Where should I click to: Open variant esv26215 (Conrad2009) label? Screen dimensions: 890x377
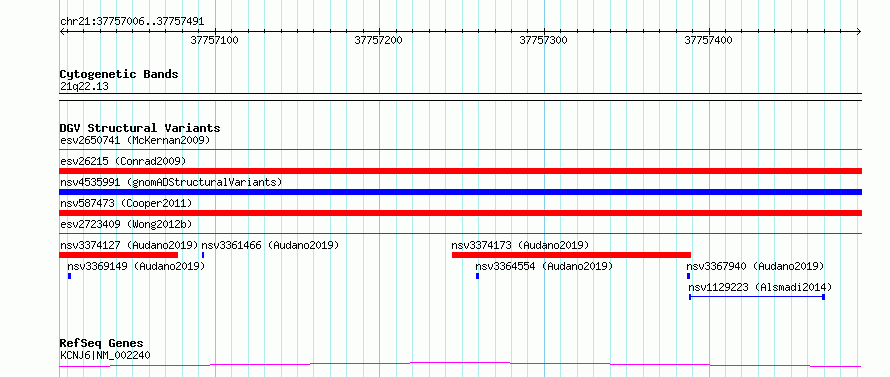123,161
